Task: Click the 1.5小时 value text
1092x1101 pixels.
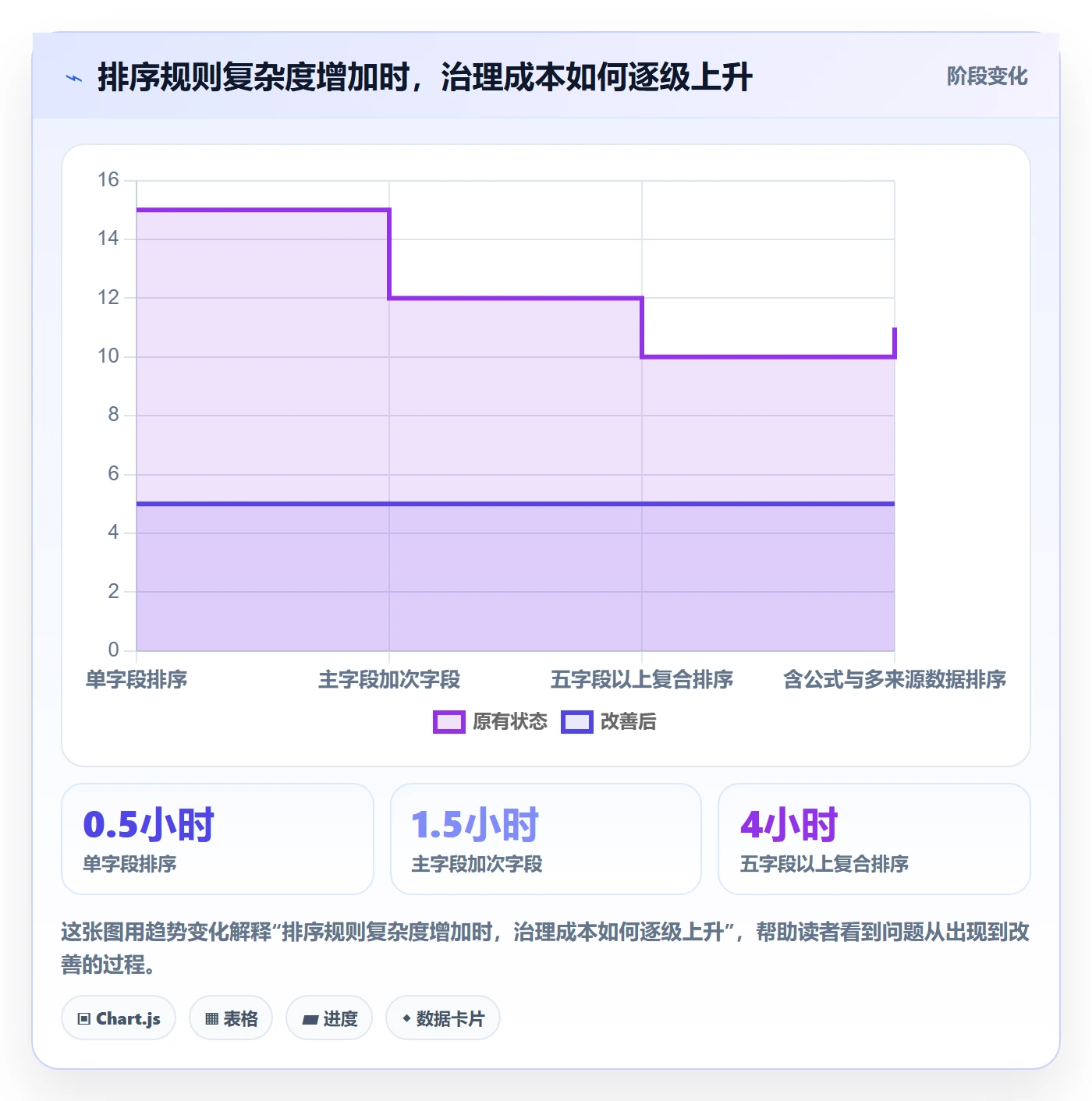Action: (x=475, y=825)
